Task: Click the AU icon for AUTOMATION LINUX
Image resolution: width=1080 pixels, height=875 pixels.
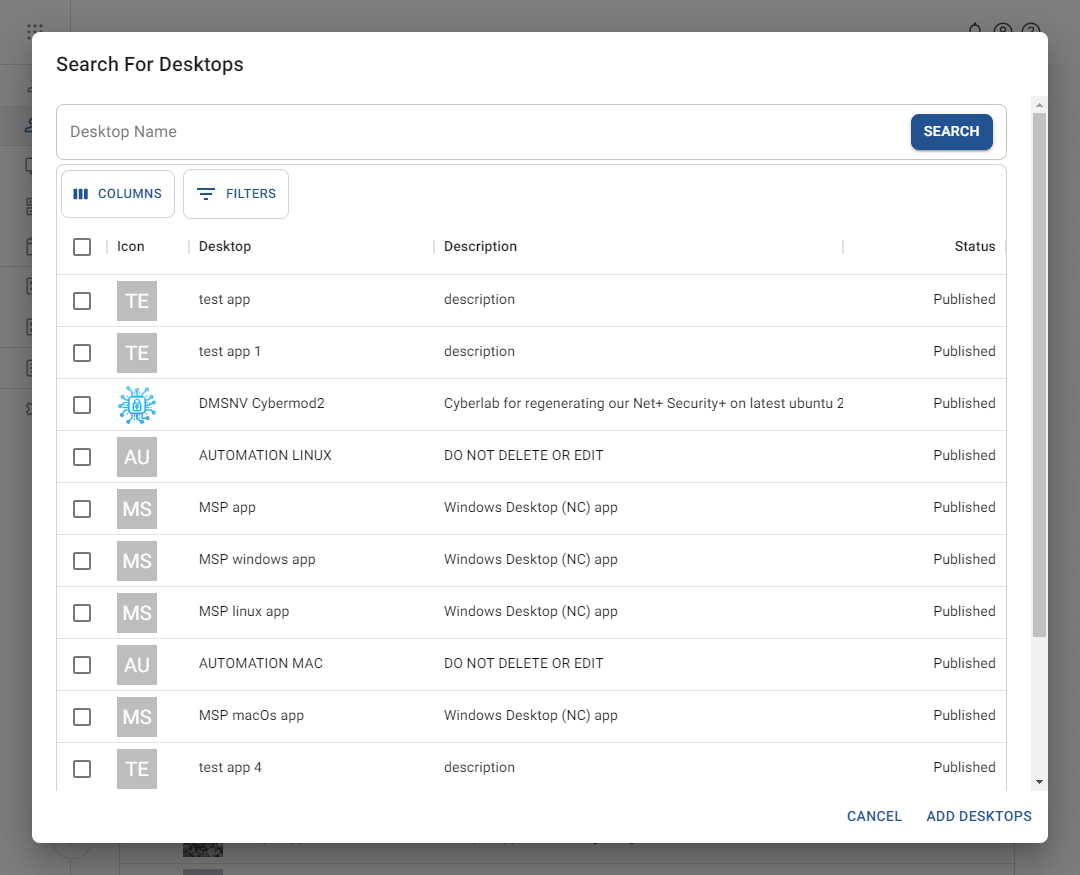Action: coord(137,456)
